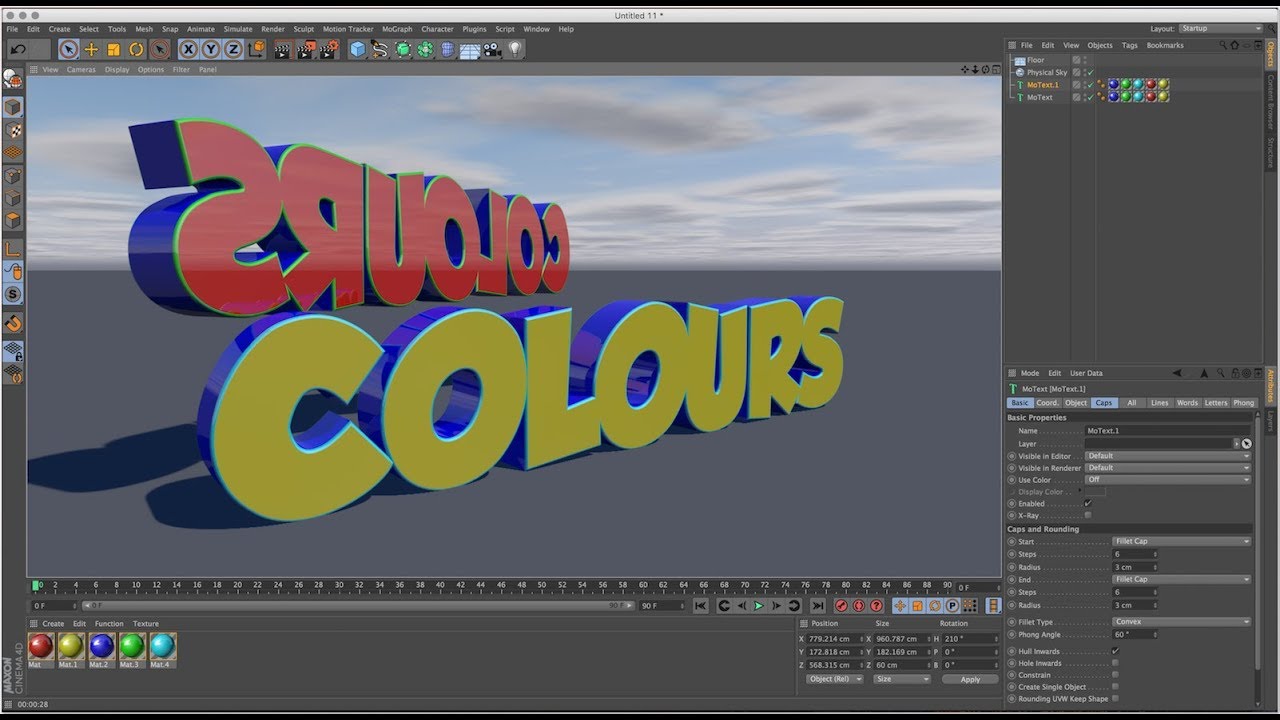Open Visible in Editor dropdown

1167,456
